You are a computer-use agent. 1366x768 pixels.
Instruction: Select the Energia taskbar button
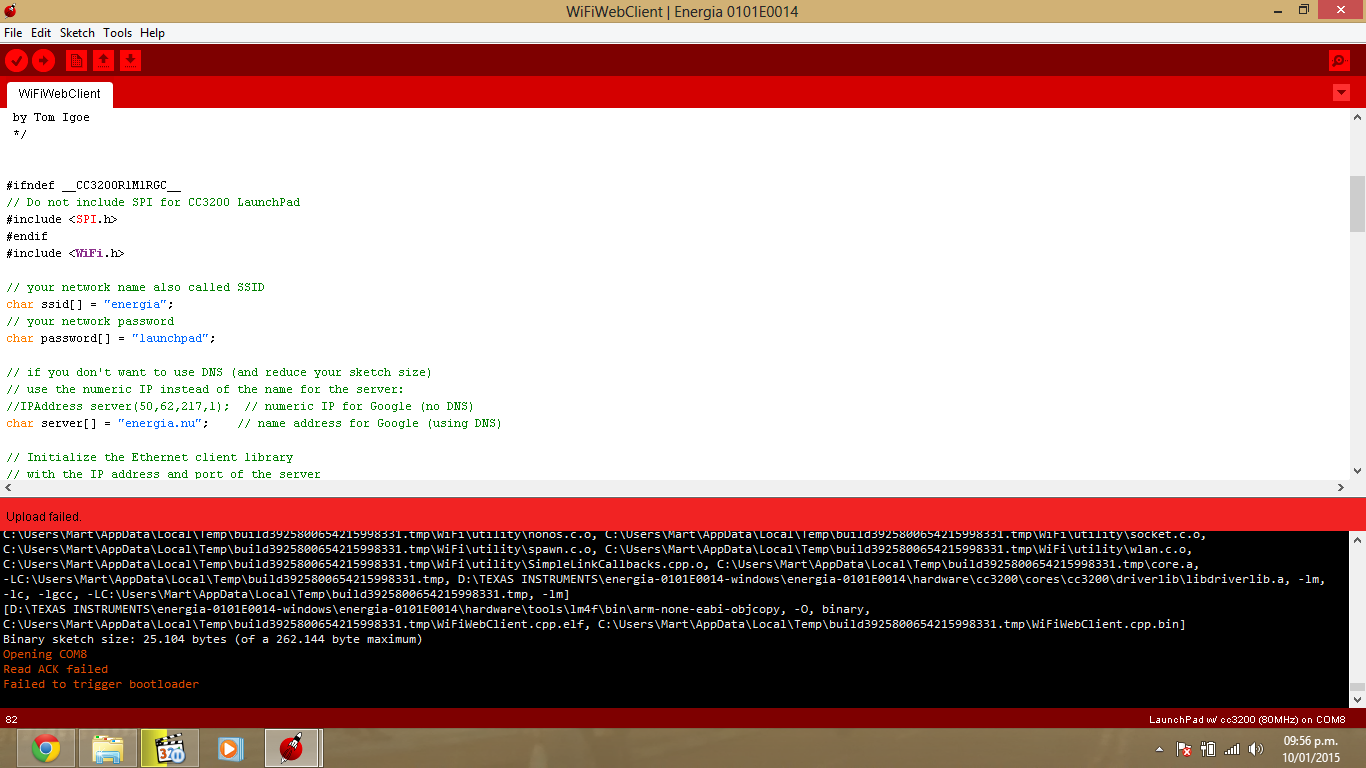point(292,748)
